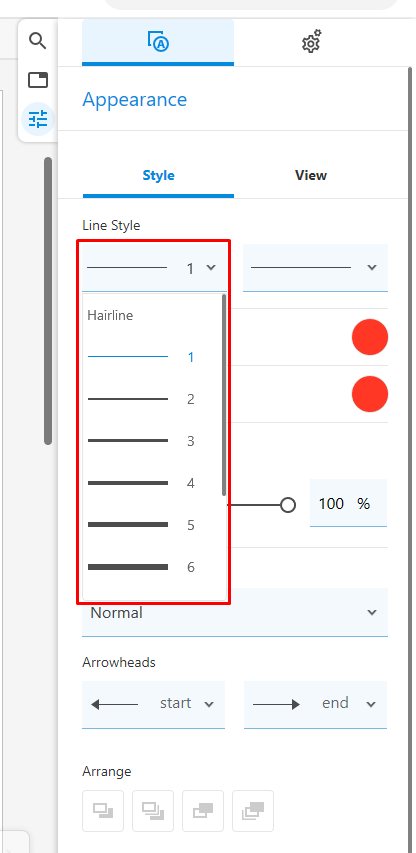Open the Normal blend mode dropdown
The width and height of the screenshot is (416, 853).
point(235,613)
